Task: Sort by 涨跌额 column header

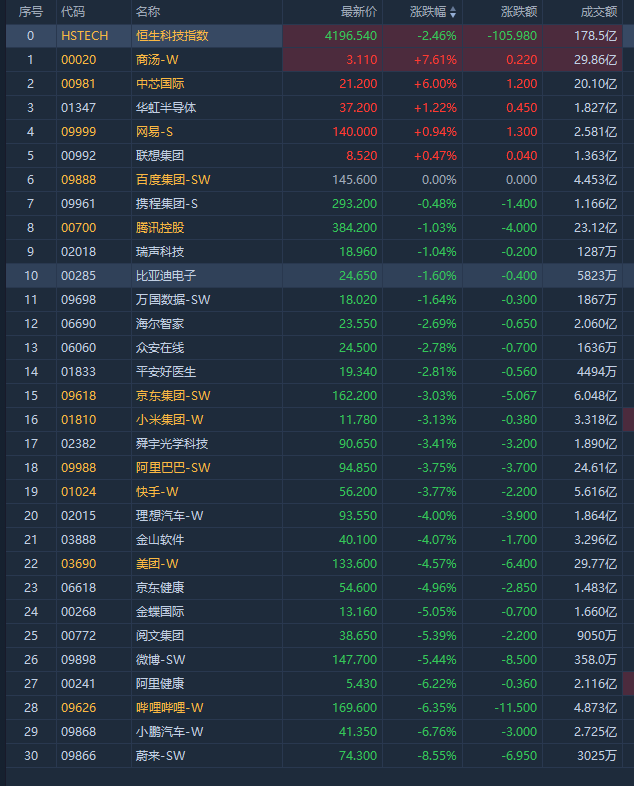Action: 519,12
